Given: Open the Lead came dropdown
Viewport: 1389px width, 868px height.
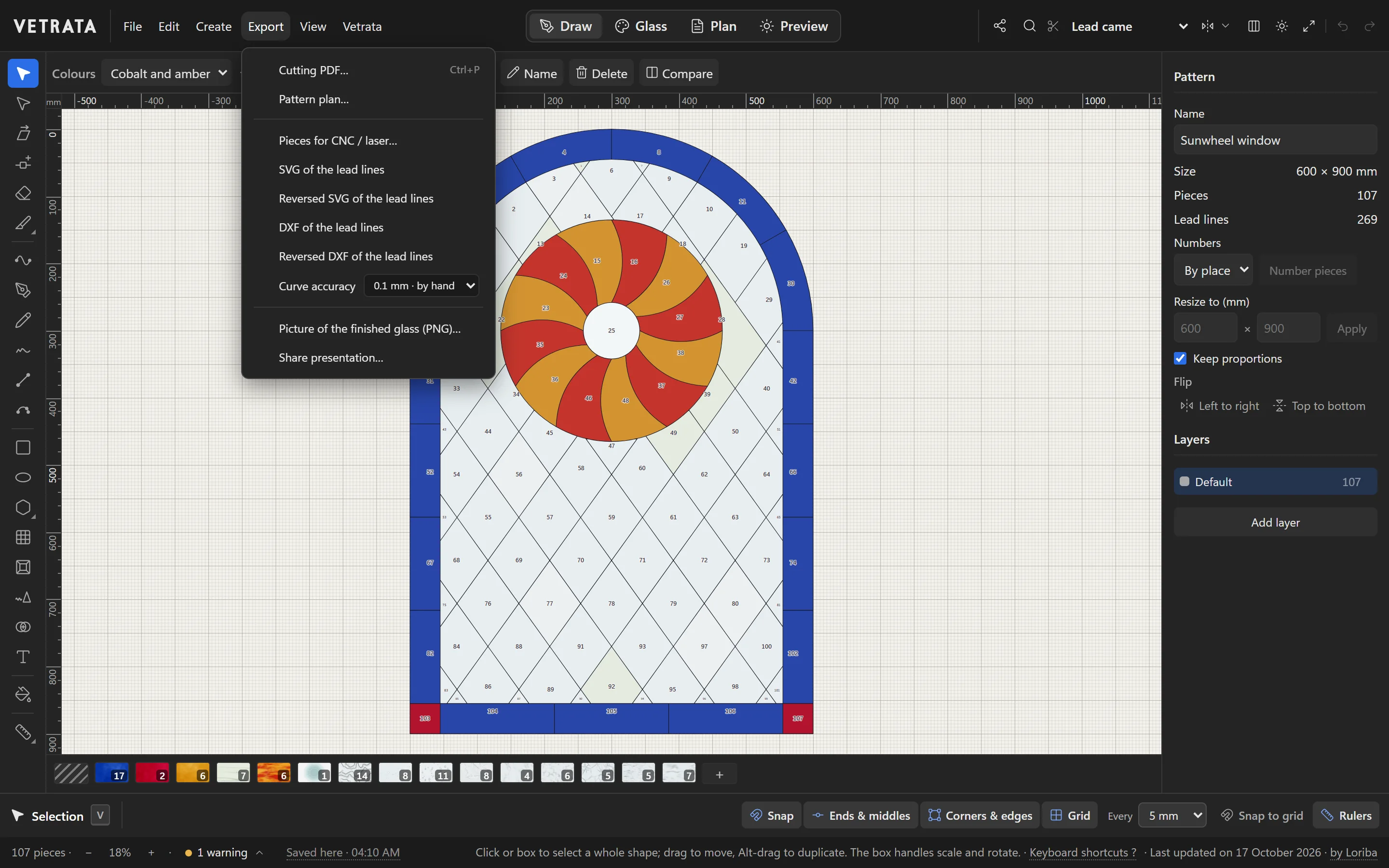Looking at the screenshot, I should pos(1129,26).
